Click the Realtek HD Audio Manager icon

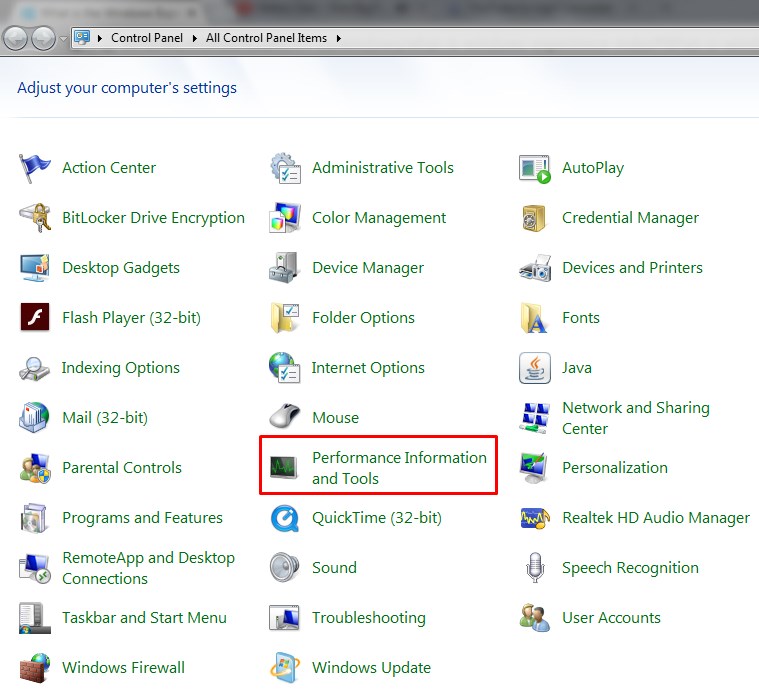pos(535,518)
